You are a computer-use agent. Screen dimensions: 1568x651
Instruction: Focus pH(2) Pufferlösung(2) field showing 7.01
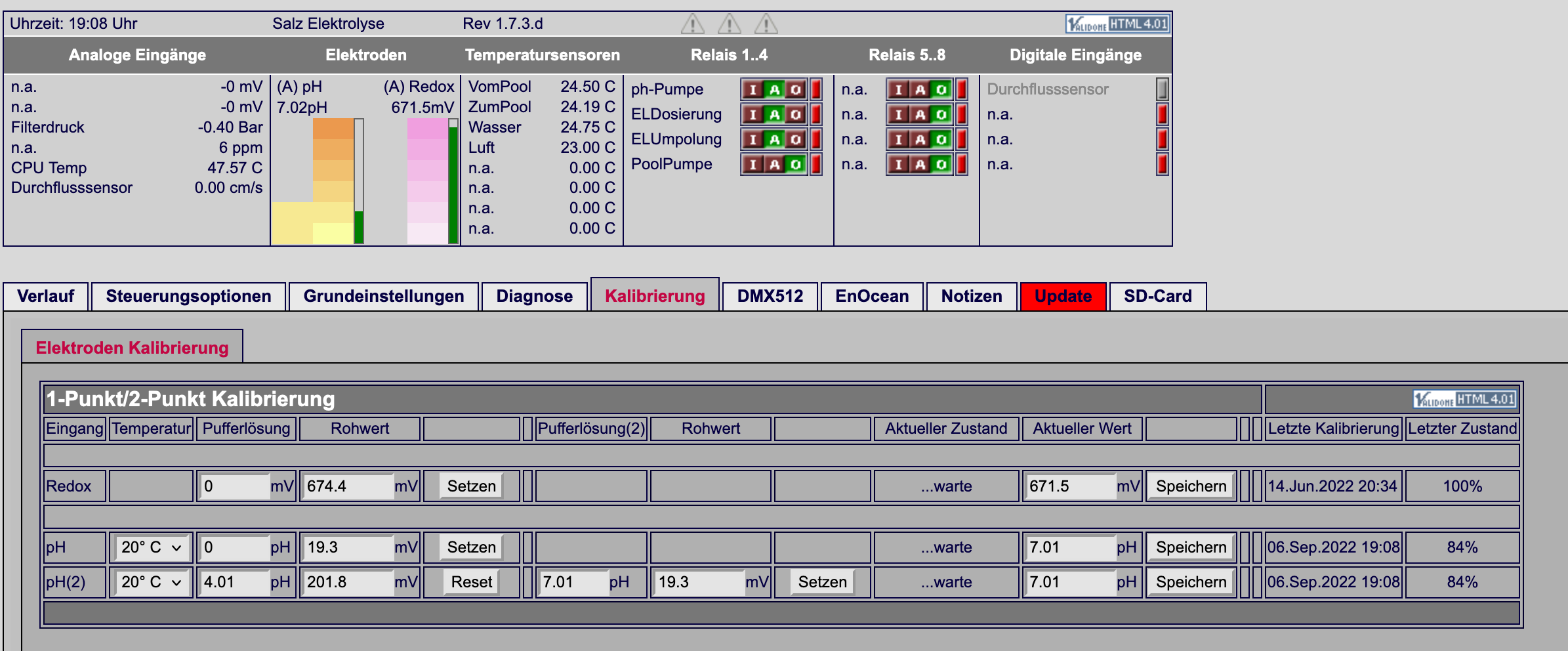click(x=573, y=582)
